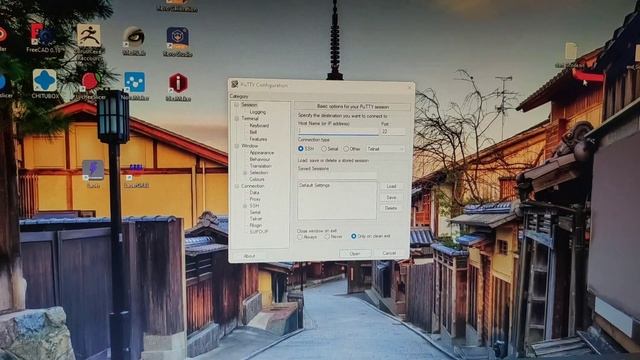Select Data under Connection
640x360 pixels.
(254, 193)
